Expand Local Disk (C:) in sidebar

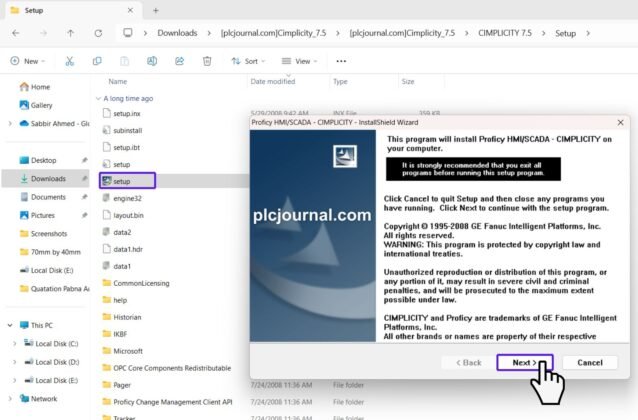tap(14, 343)
